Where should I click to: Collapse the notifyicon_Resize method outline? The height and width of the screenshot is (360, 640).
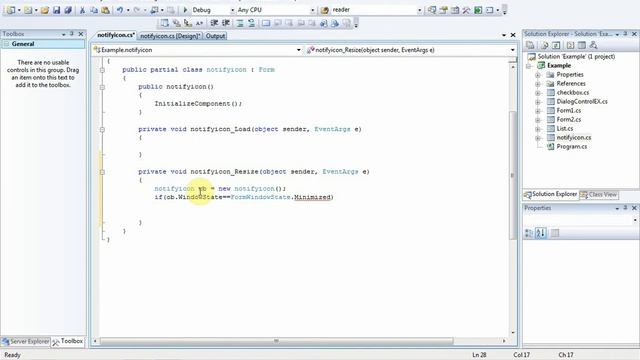[102, 172]
